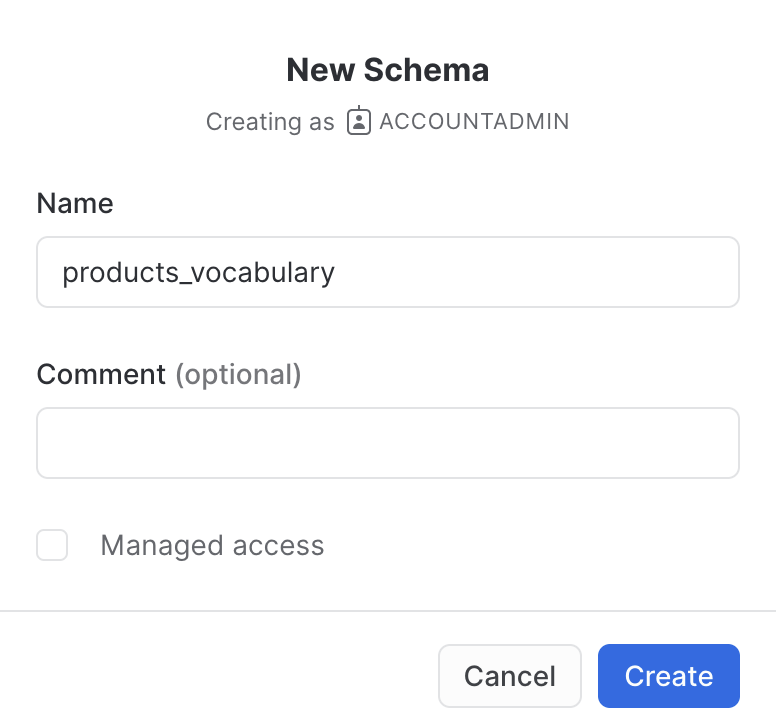Click into the empty Comment text box
The image size is (776, 726).
(x=388, y=443)
